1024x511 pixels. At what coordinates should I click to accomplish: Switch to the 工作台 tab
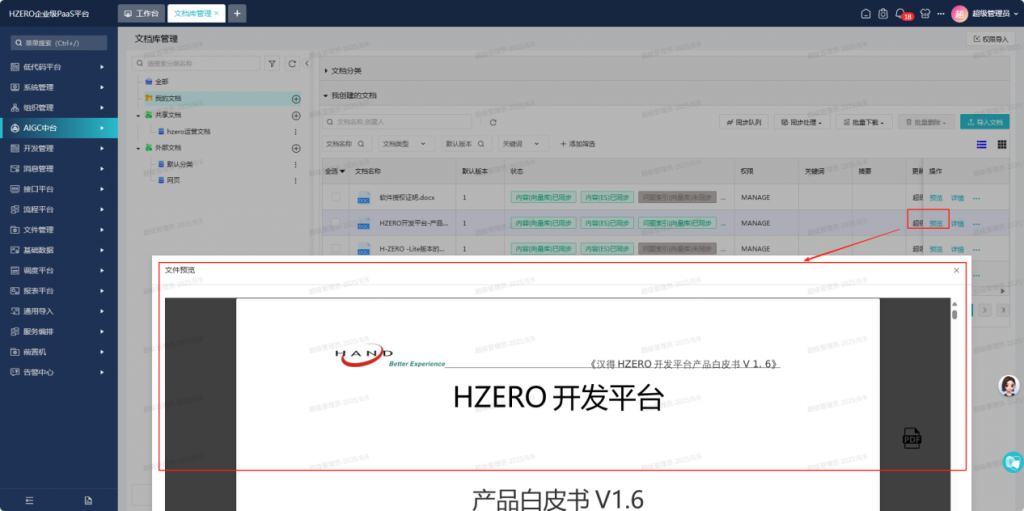141,14
